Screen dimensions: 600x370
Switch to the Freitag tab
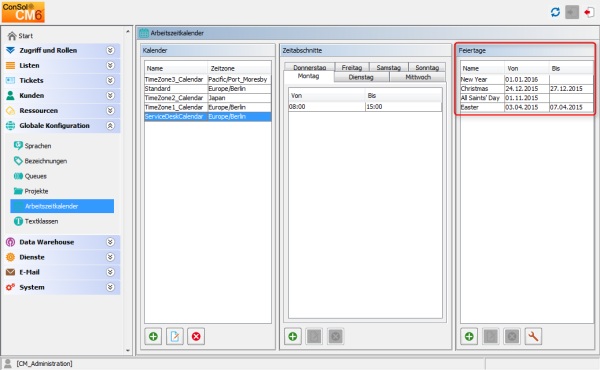[352, 67]
